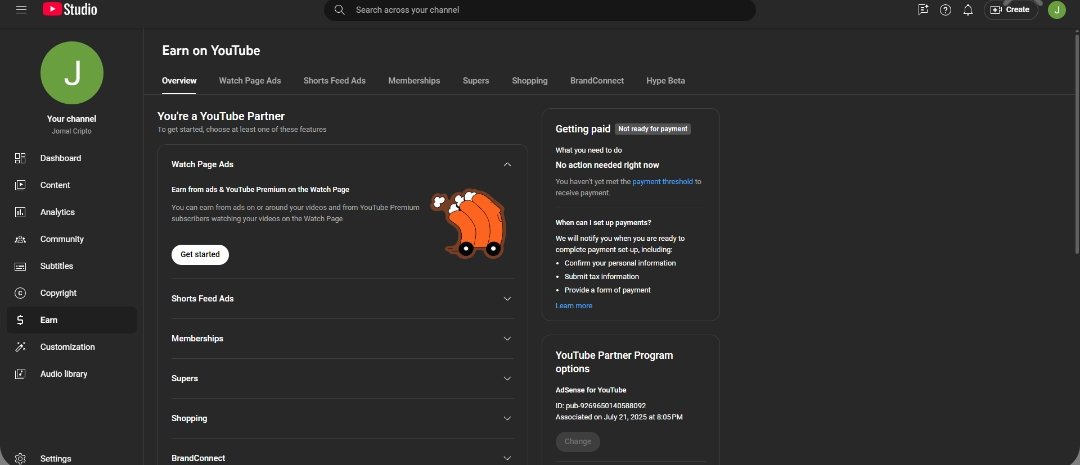
Task: Click the Content sidebar icon
Action: click(20, 185)
